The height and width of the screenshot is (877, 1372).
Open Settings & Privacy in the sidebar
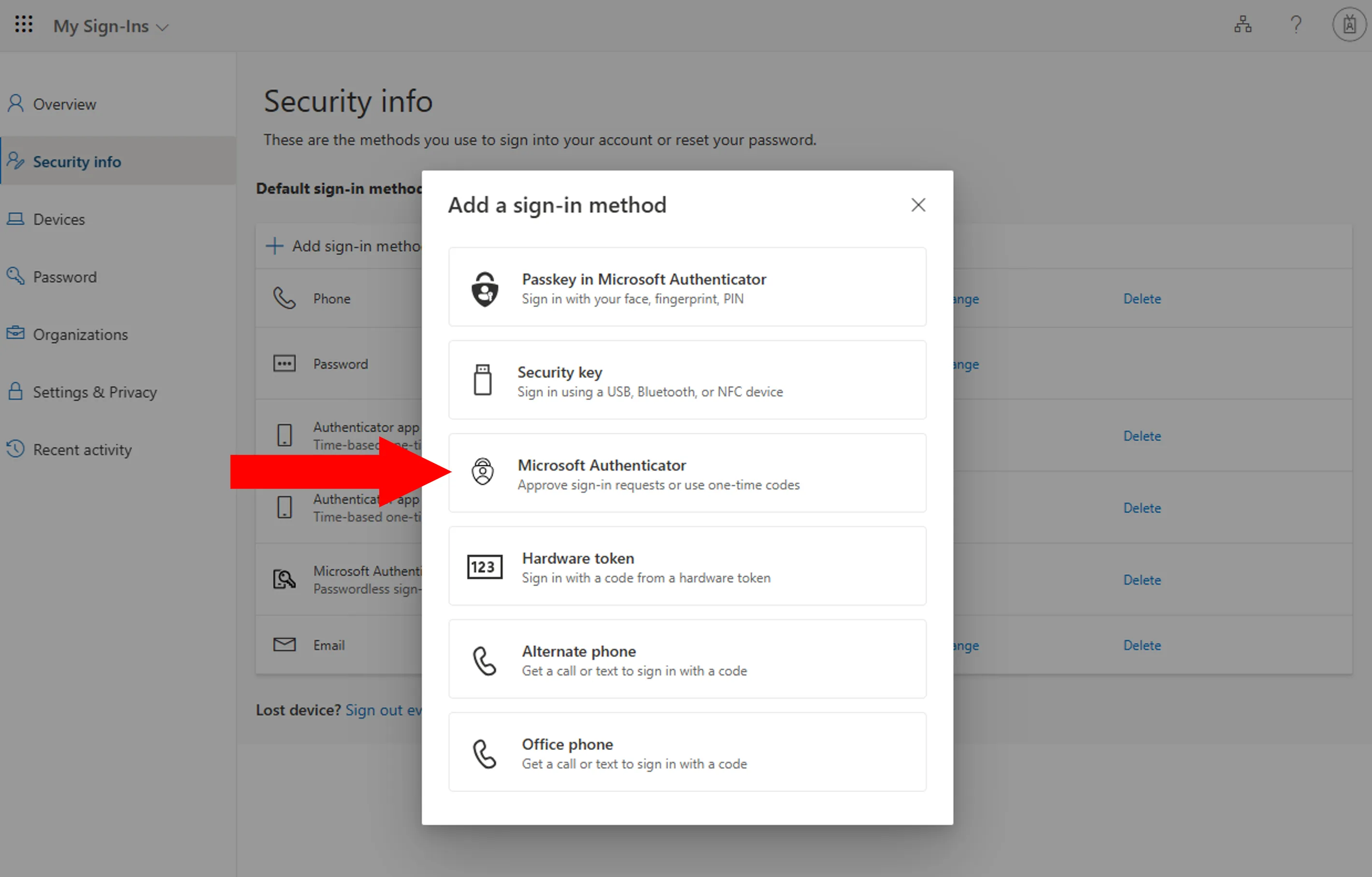pos(95,392)
